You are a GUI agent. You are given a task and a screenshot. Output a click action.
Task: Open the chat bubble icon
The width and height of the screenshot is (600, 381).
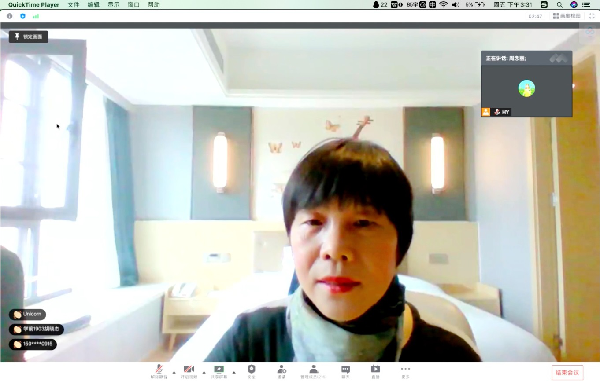[345, 371]
